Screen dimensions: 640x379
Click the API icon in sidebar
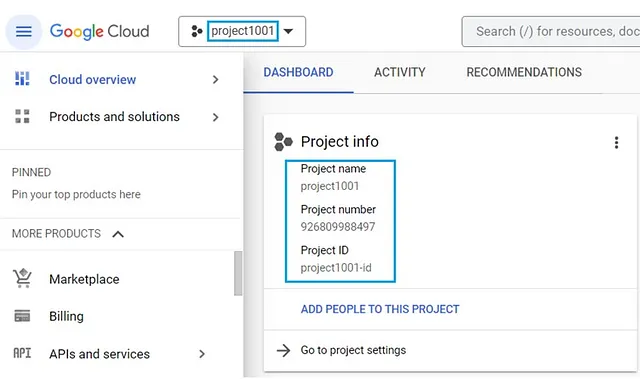coord(22,353)
